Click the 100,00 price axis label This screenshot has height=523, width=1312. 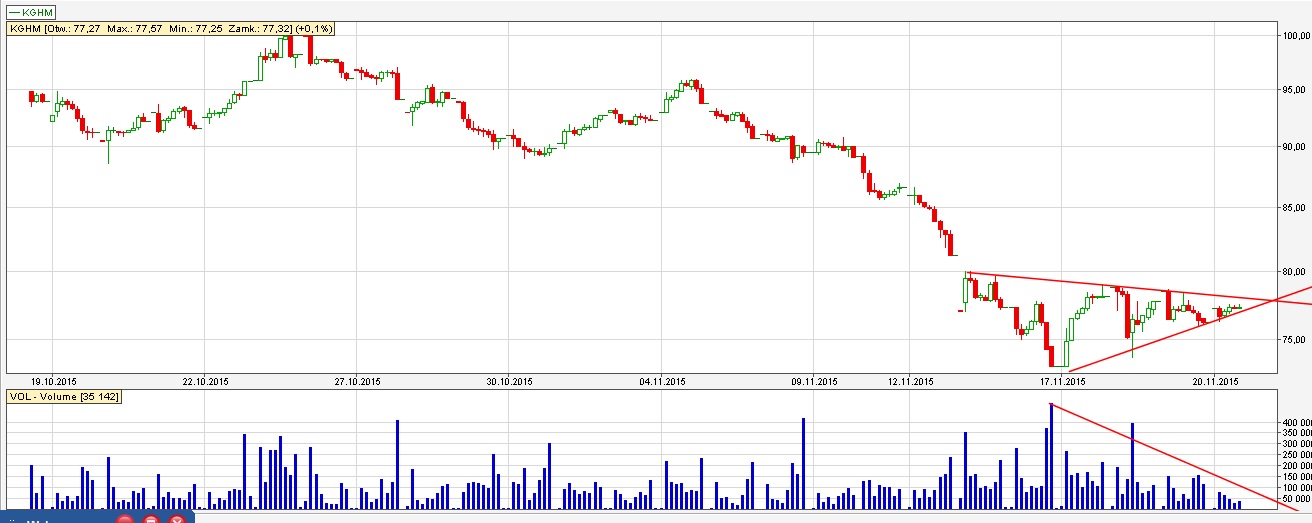point(1295,36)
